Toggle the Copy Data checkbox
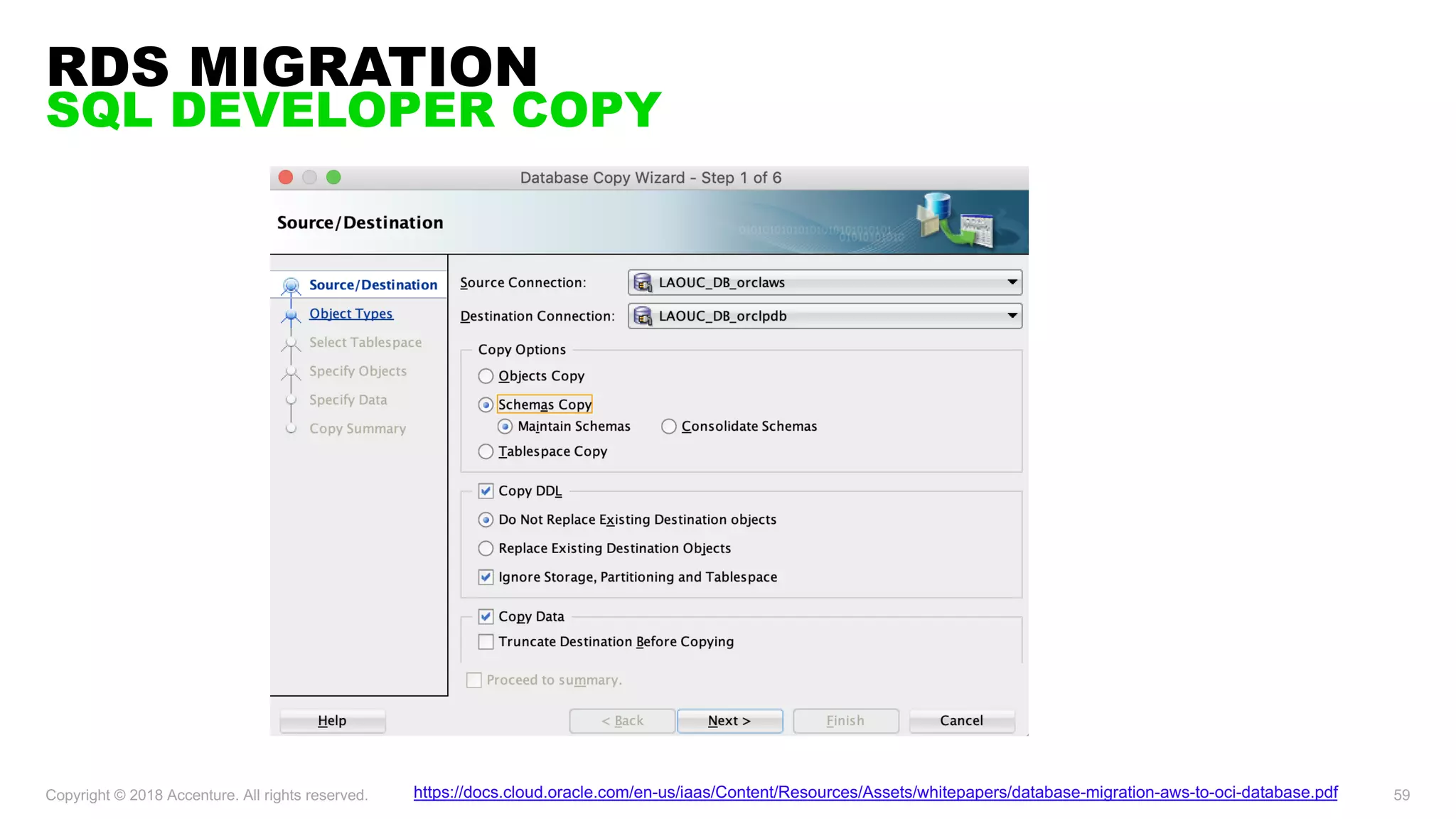This screenshot has width=1456, height=819. click(x=486, y=616)
